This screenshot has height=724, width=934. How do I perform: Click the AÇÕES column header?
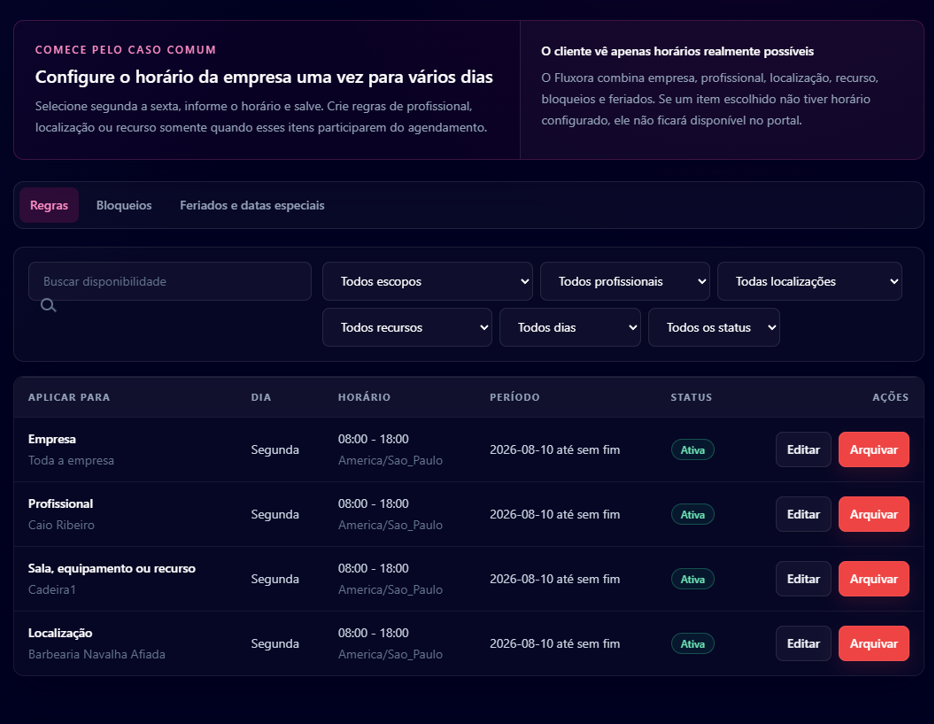point(891,397)
